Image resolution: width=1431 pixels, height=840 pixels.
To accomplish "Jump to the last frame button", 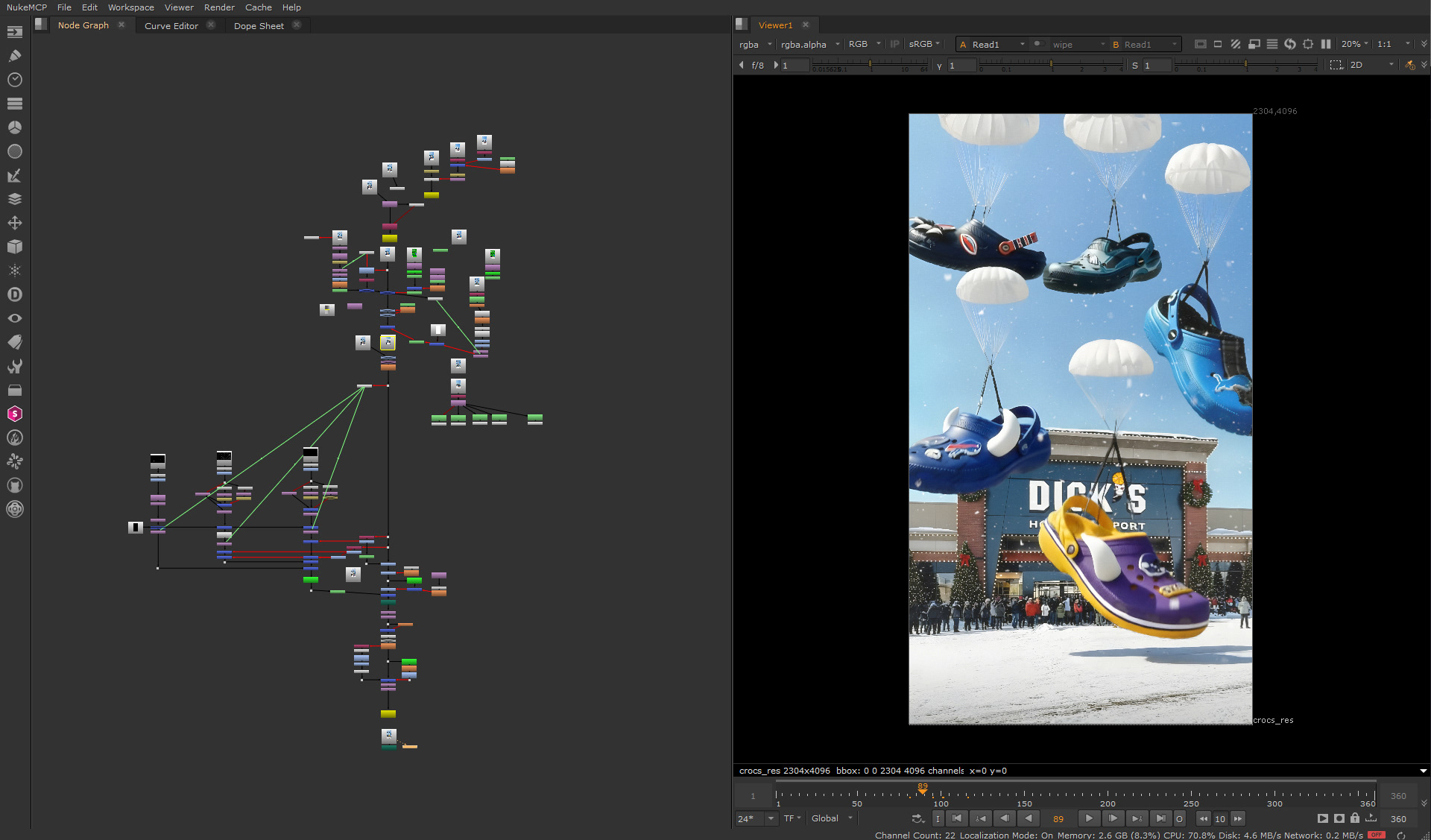I will pos(1160,818).
